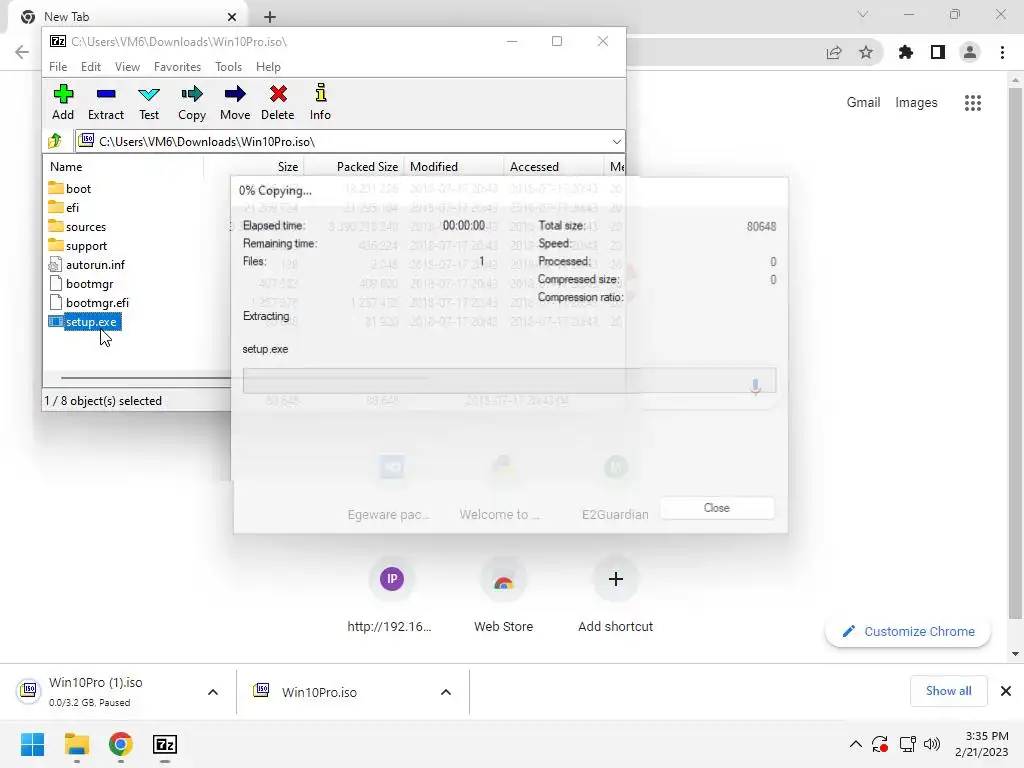Open the Favorites menu
This screenshot has height=768, width=1024.
177,67
